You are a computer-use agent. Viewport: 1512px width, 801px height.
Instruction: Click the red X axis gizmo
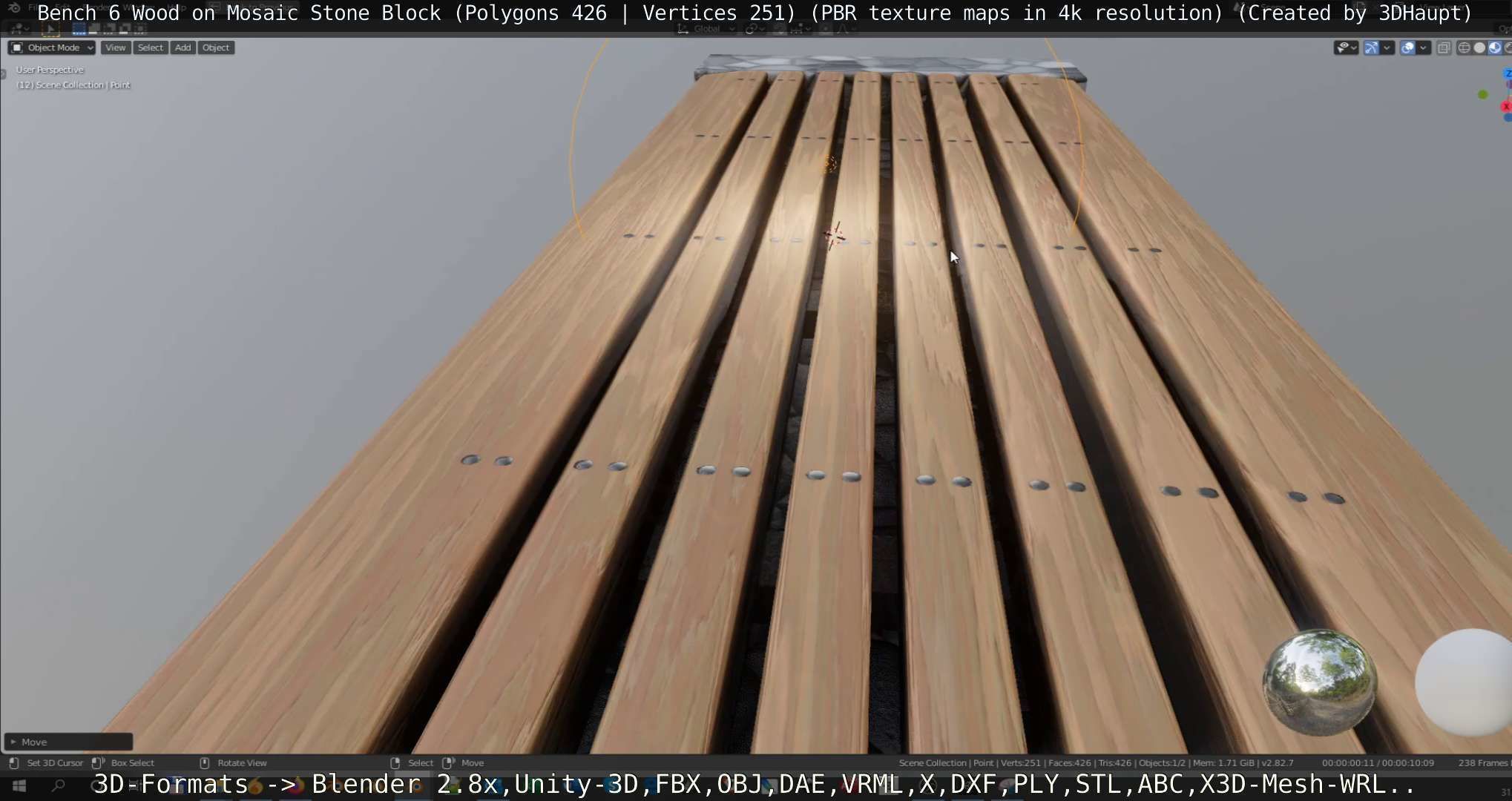point(1506,107)
